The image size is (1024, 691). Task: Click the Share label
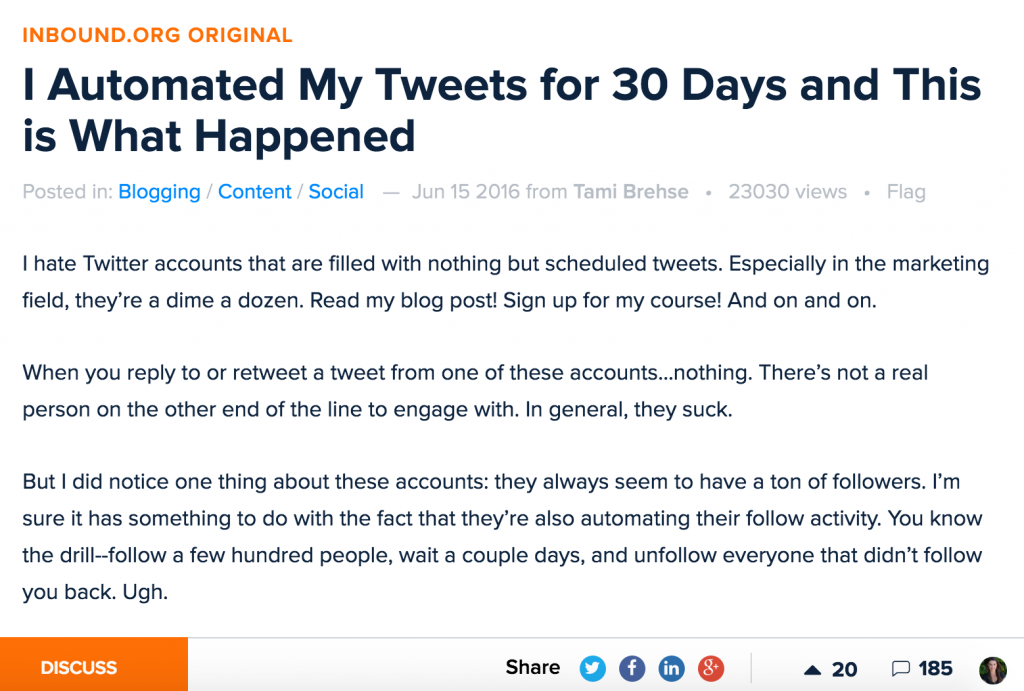(532, 667)
